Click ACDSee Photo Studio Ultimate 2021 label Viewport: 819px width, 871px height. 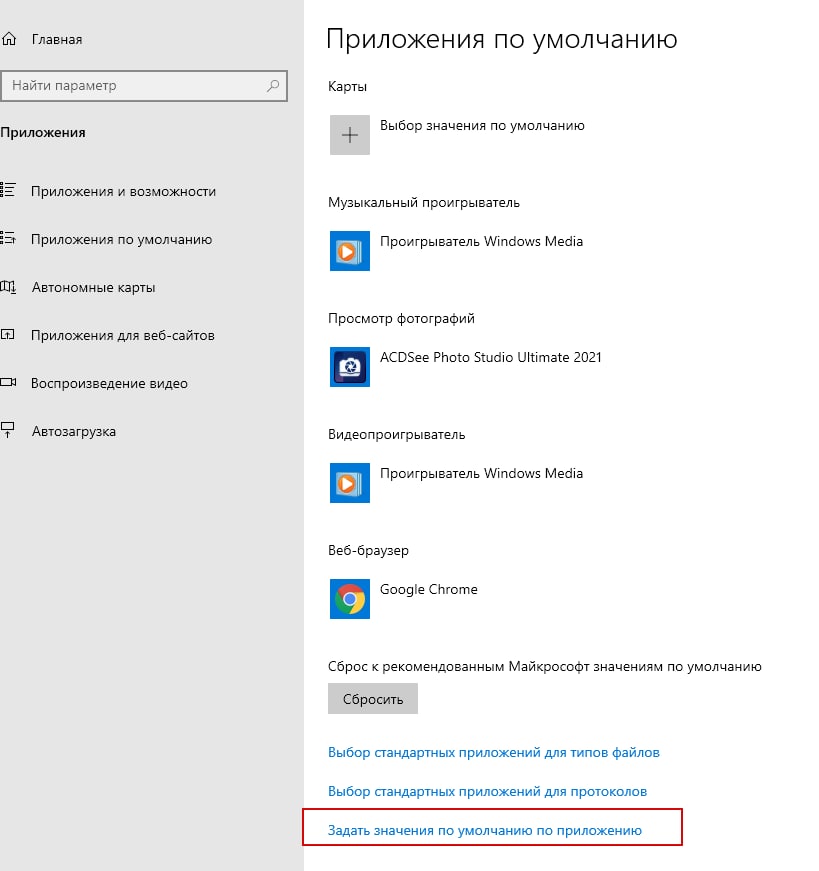click(x=491, y=357)
